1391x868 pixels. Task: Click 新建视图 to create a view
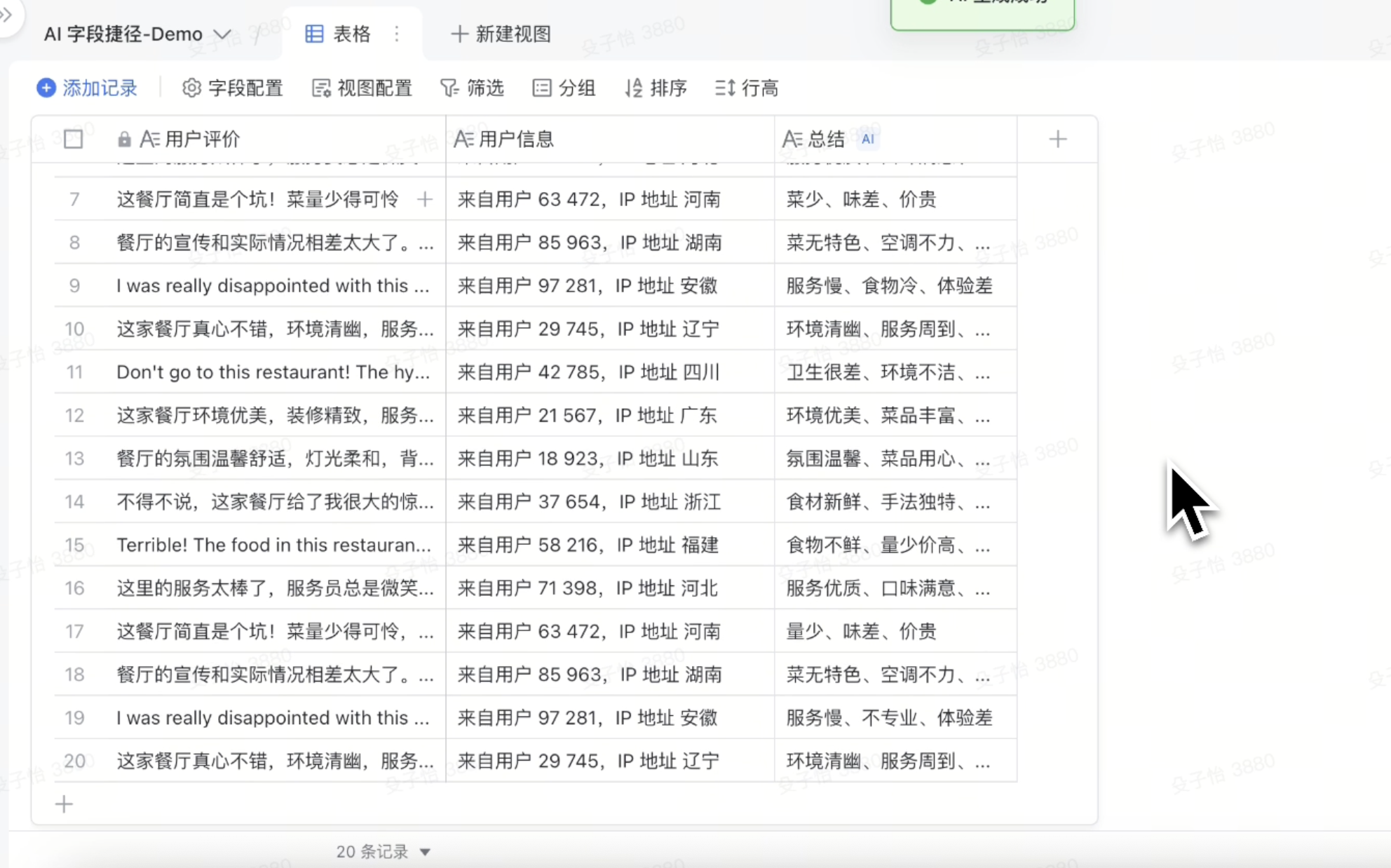pos(501,34)
